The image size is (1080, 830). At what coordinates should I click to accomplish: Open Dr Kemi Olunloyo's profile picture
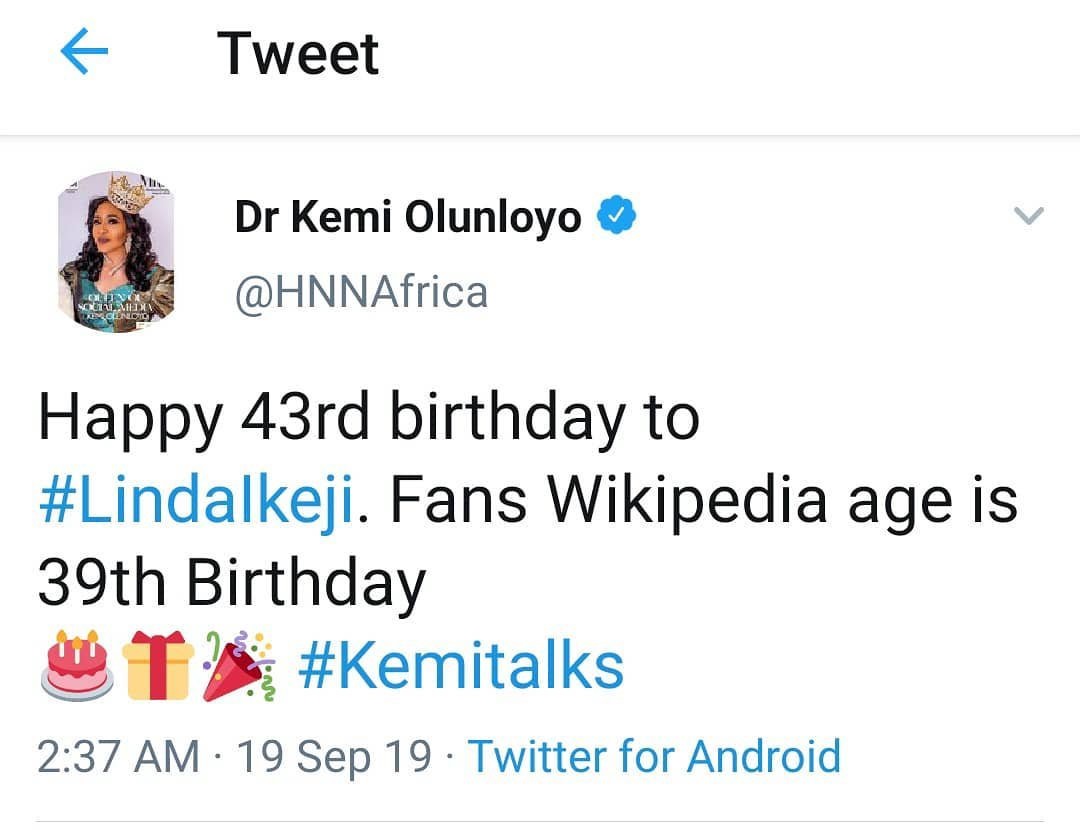[x=115, y=251]
